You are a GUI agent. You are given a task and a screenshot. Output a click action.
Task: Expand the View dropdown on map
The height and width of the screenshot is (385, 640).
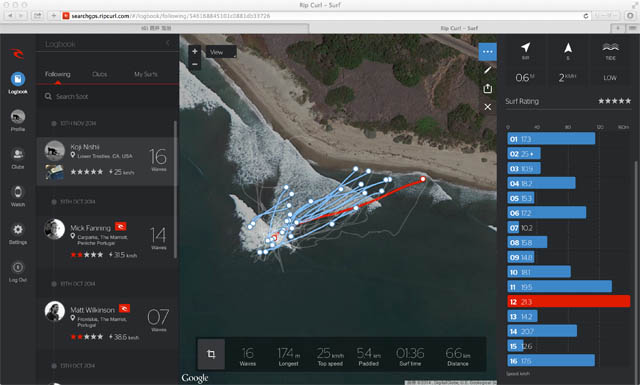[x=221, y=52]
